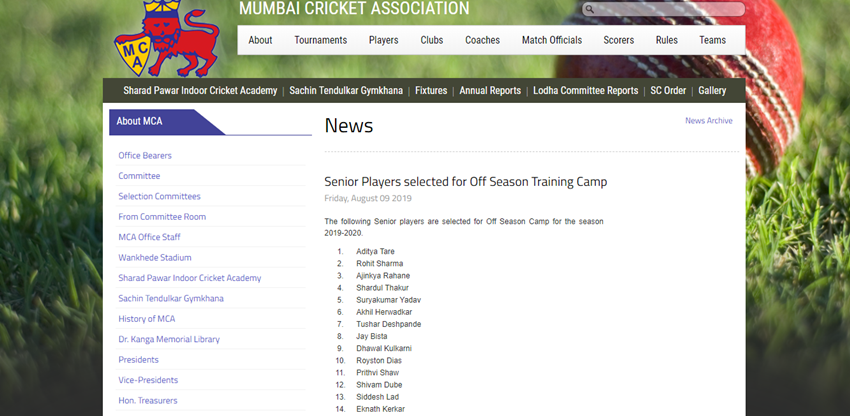Open Office Bearers in sidebar
Image resolution: width=850 pixels, height=416 pixels.
(x=145, y=156)
